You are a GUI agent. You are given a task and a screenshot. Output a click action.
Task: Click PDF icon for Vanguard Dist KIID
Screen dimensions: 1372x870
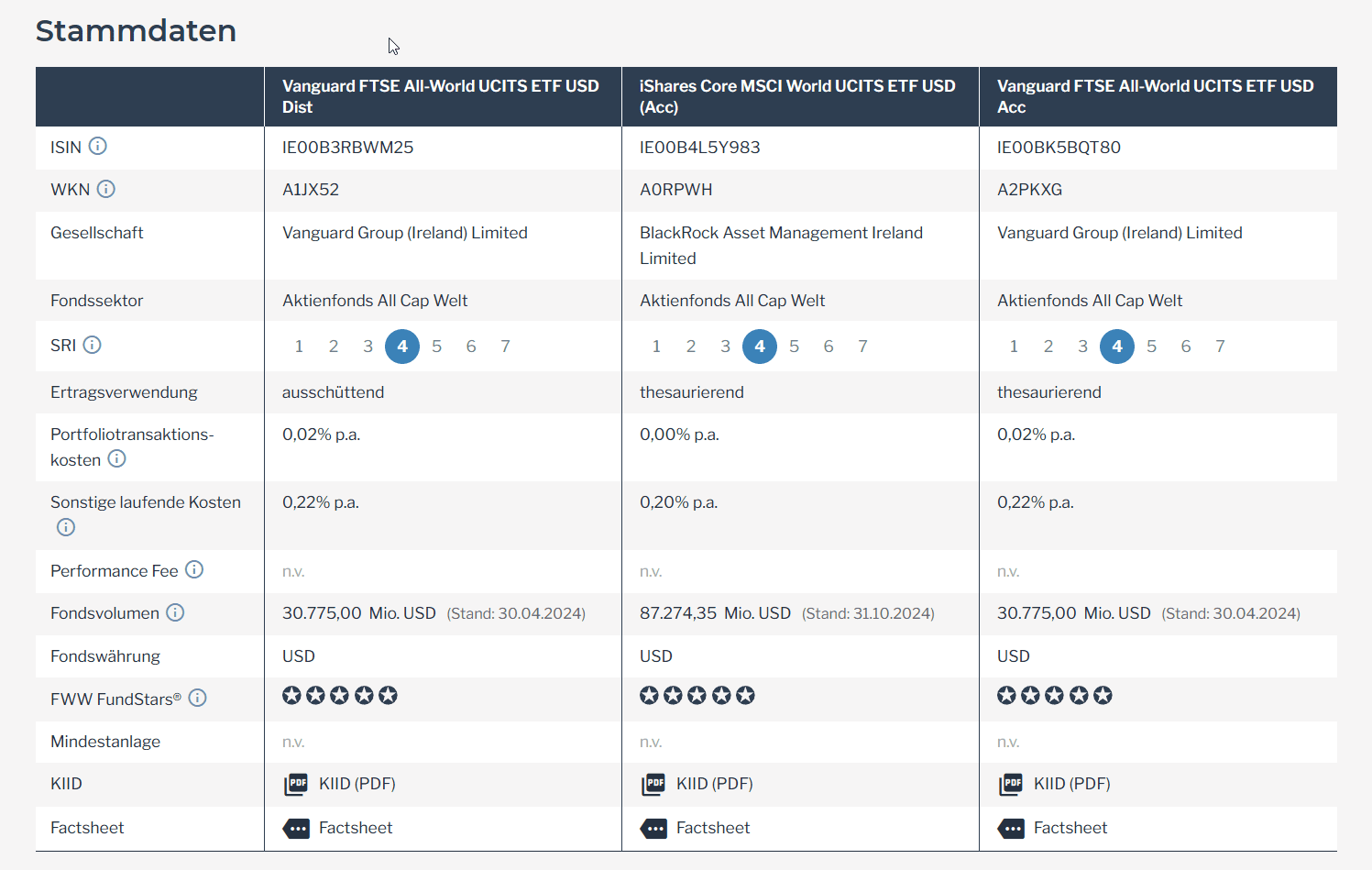(296, 784)
